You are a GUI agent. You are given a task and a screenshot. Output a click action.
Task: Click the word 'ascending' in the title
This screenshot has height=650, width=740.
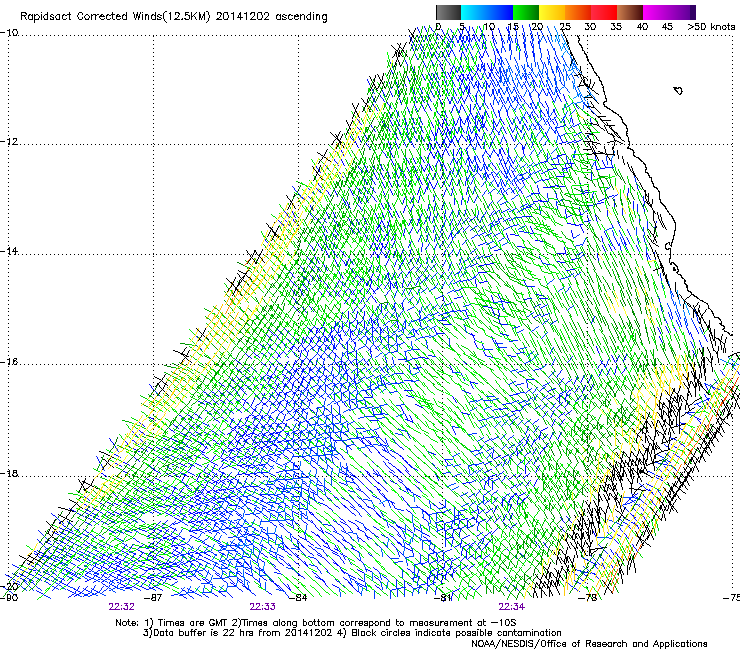click(x=301, y=17)
